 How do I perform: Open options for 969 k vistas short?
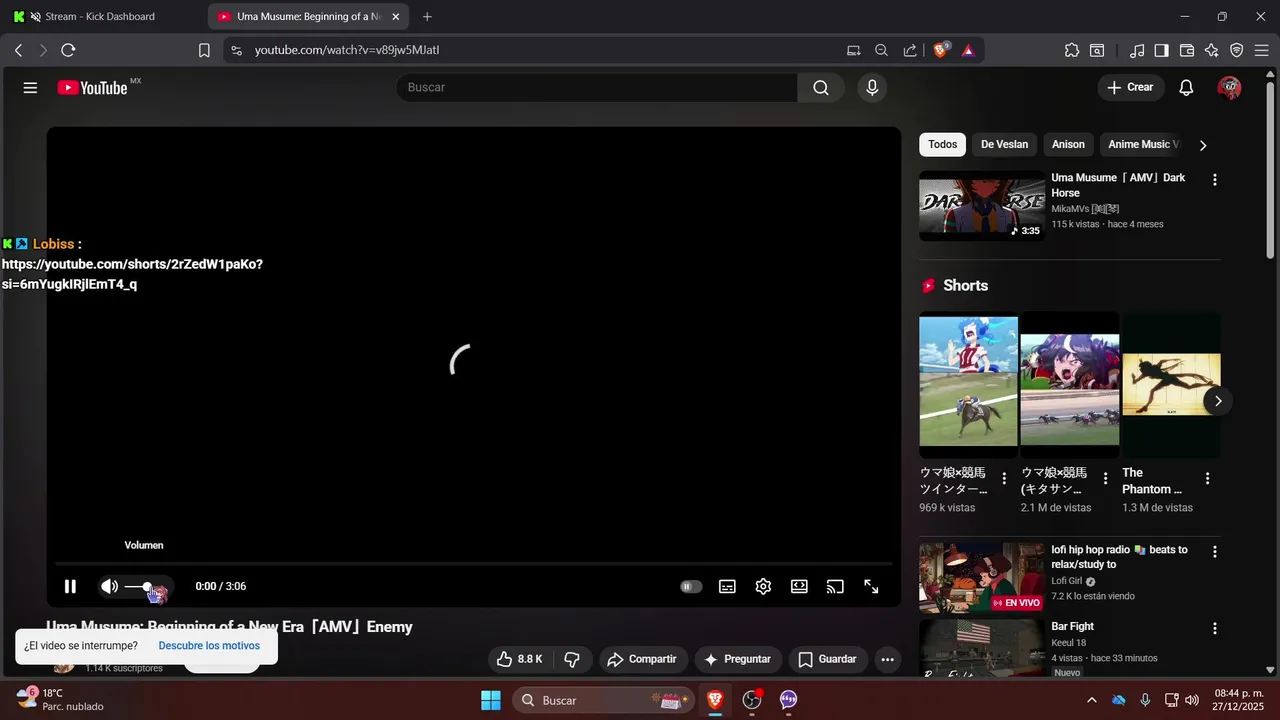pyautogui.click(x=1005, y=479)
